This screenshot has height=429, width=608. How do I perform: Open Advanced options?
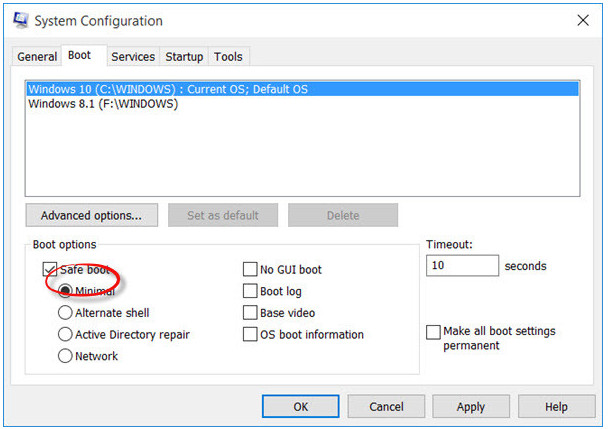pos(92,215)
